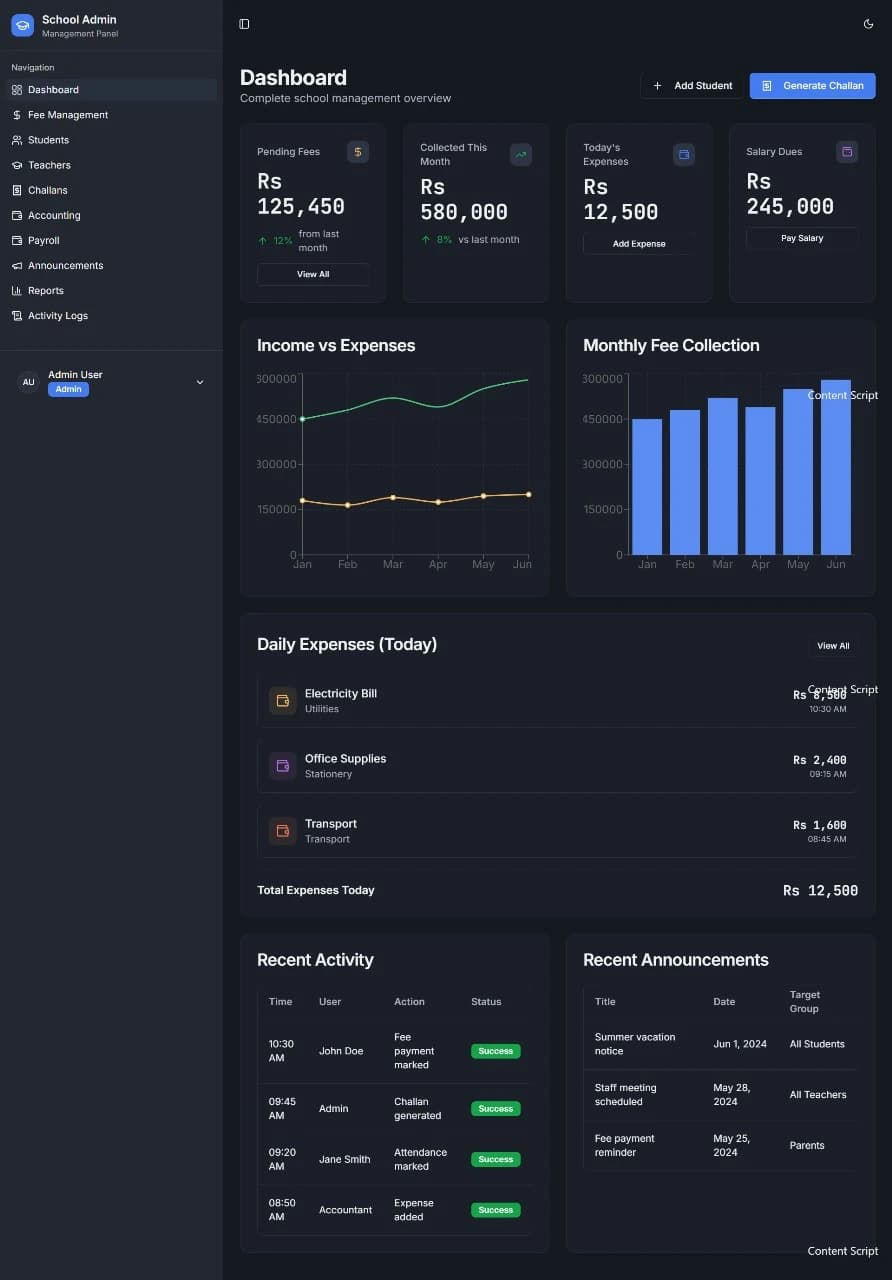
Task: Click the Admin role badge
Action: coord(68,389)
